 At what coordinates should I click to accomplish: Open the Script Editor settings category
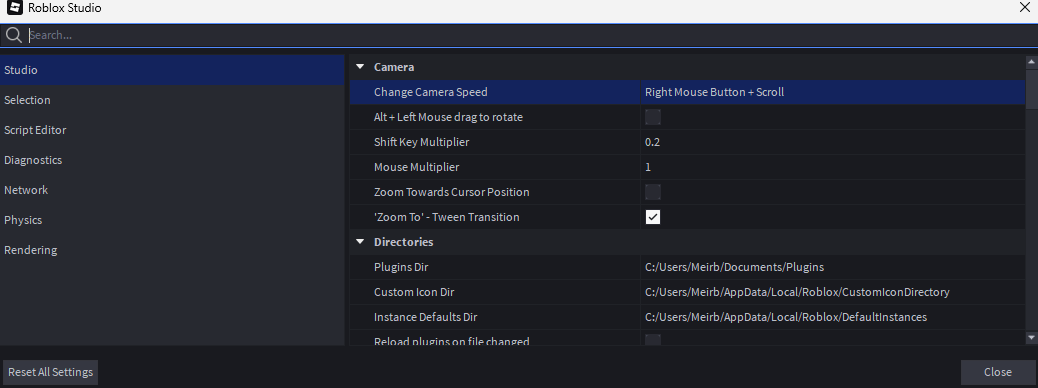[x=172, y=130]
